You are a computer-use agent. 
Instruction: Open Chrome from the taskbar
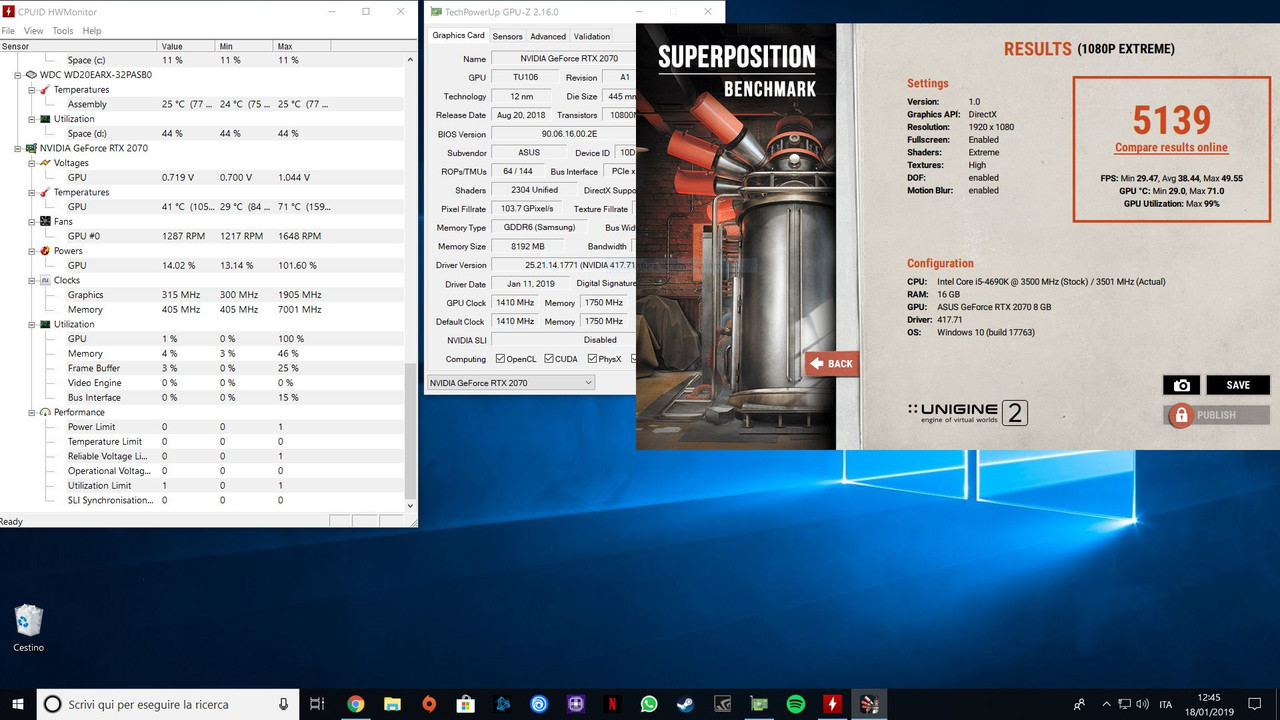coord(356,704)
